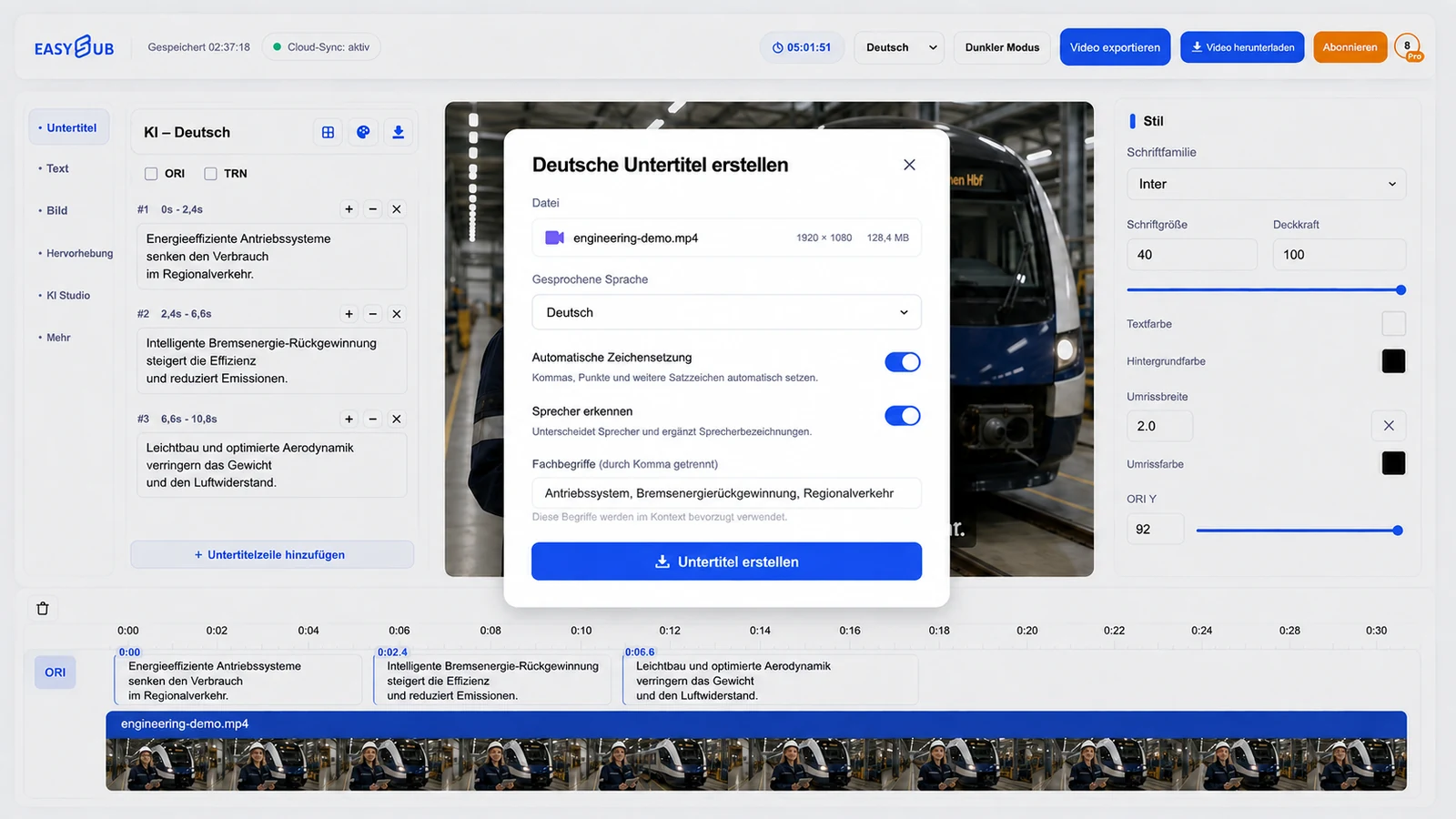Click minus icon on subtitle #2 row
The image size is (1456, 819).
click(x=372, y=314)
